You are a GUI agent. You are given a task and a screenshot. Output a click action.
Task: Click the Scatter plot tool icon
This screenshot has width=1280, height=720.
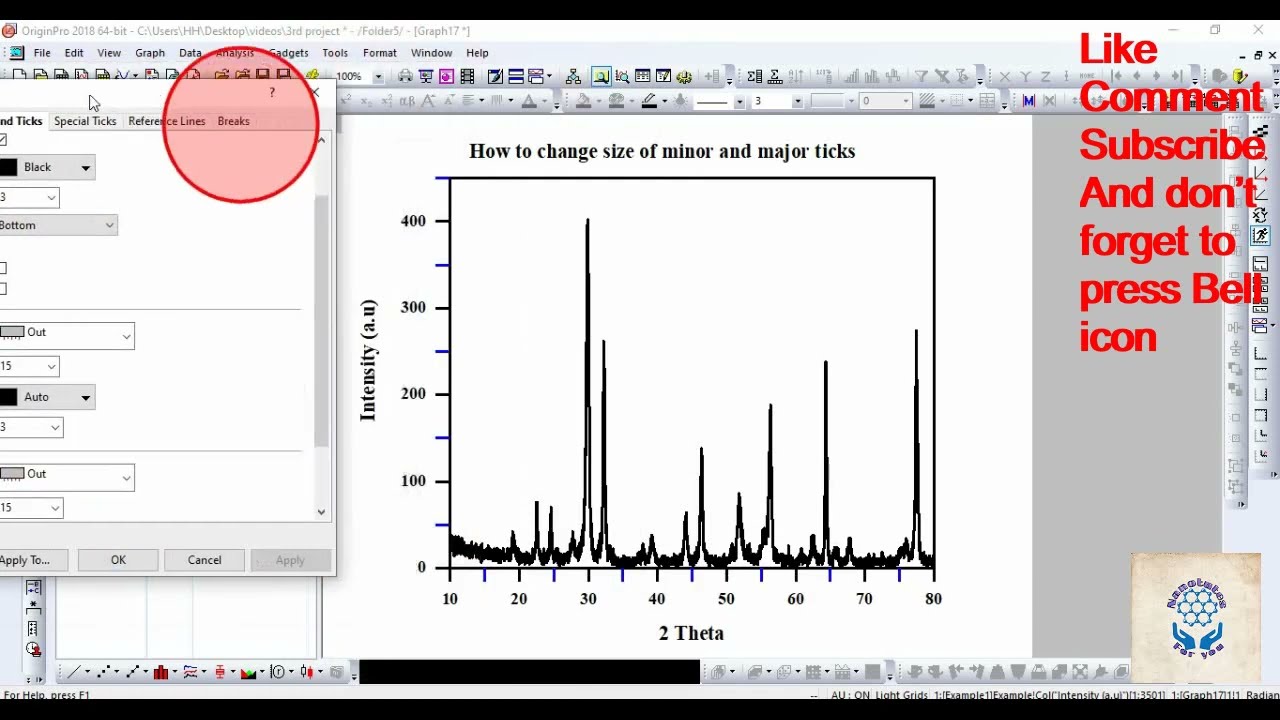[x=103, y=672]
